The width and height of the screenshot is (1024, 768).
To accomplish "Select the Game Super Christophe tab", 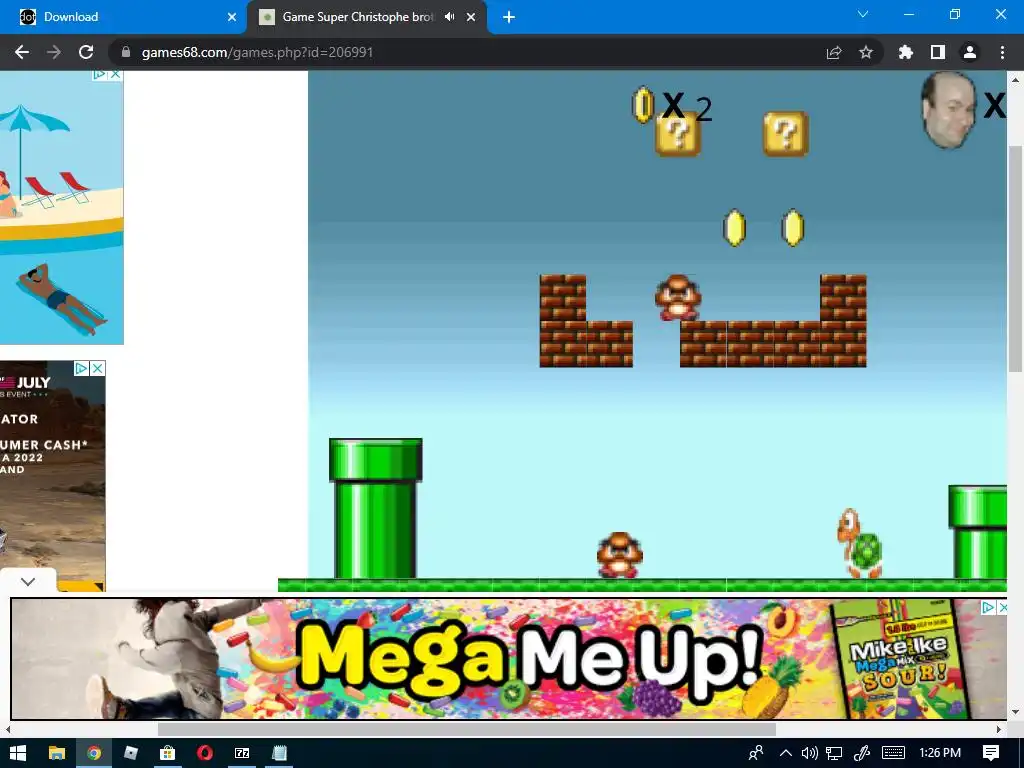I will (x=358, y=17).
